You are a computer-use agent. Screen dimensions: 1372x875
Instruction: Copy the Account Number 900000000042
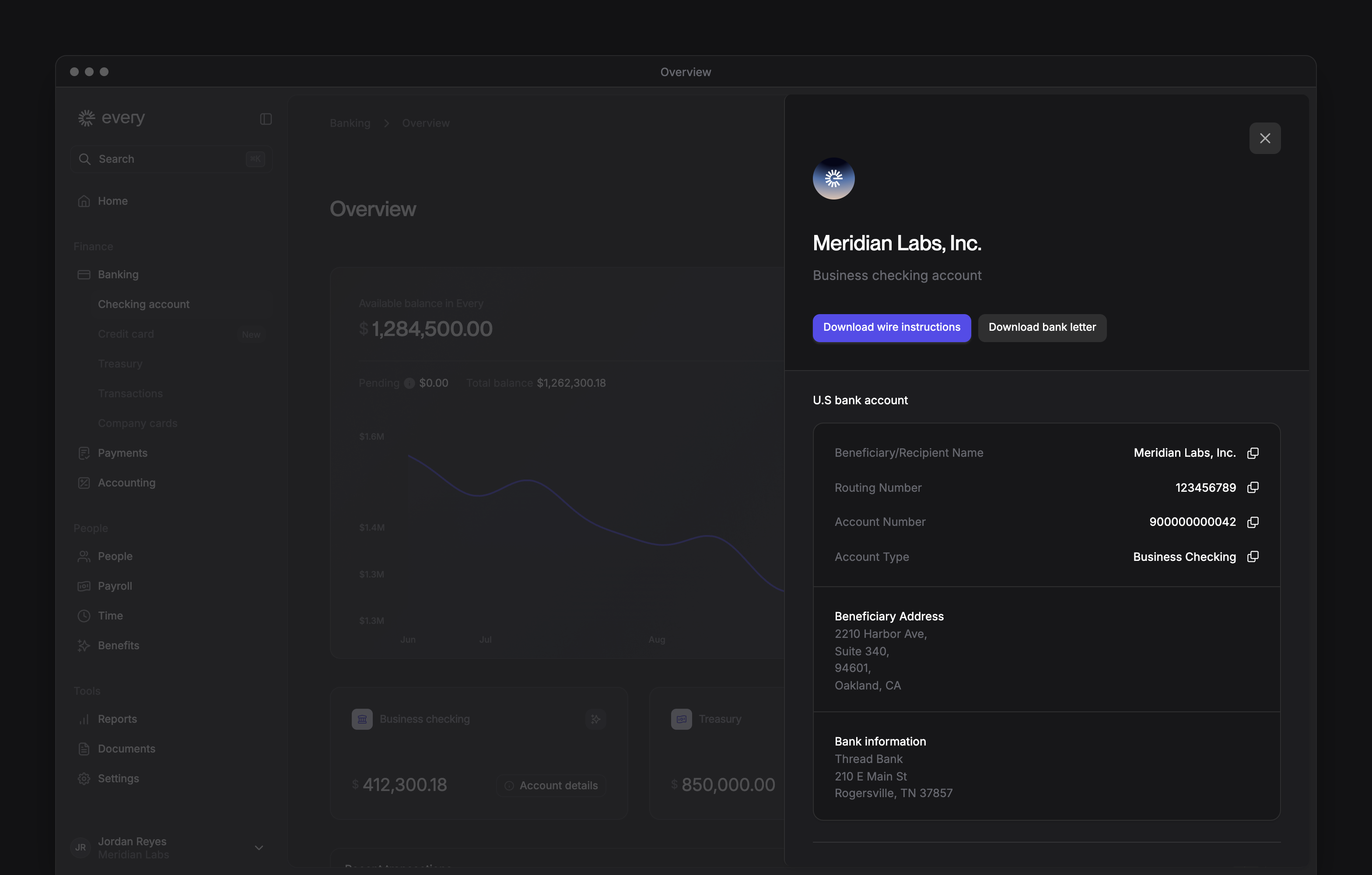(1253, 522)
